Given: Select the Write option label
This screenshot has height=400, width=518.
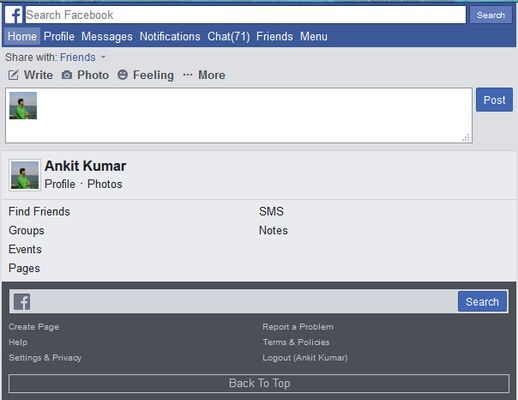Looking at the screenshot, I should point(38,75).
